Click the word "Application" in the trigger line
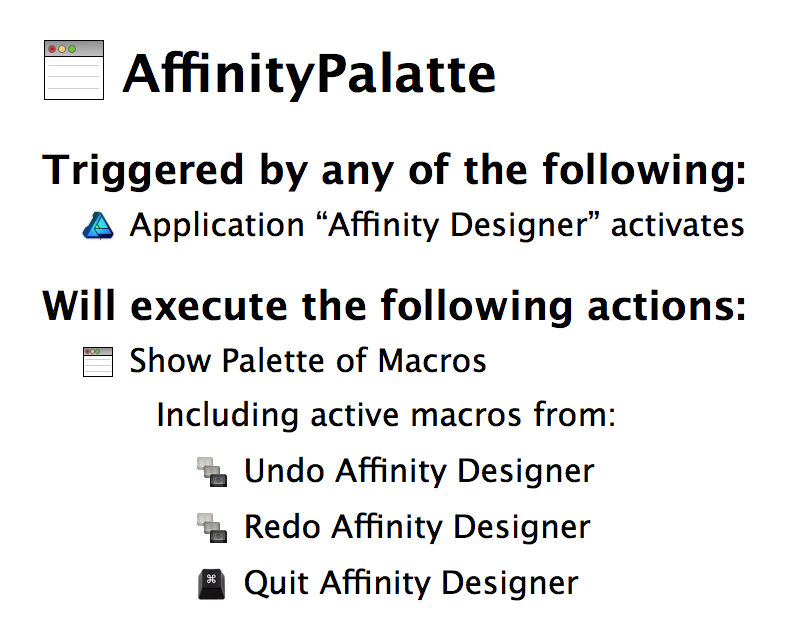This screenshot has height=642, width=786. pyautogui.click(x=217, y=226)
